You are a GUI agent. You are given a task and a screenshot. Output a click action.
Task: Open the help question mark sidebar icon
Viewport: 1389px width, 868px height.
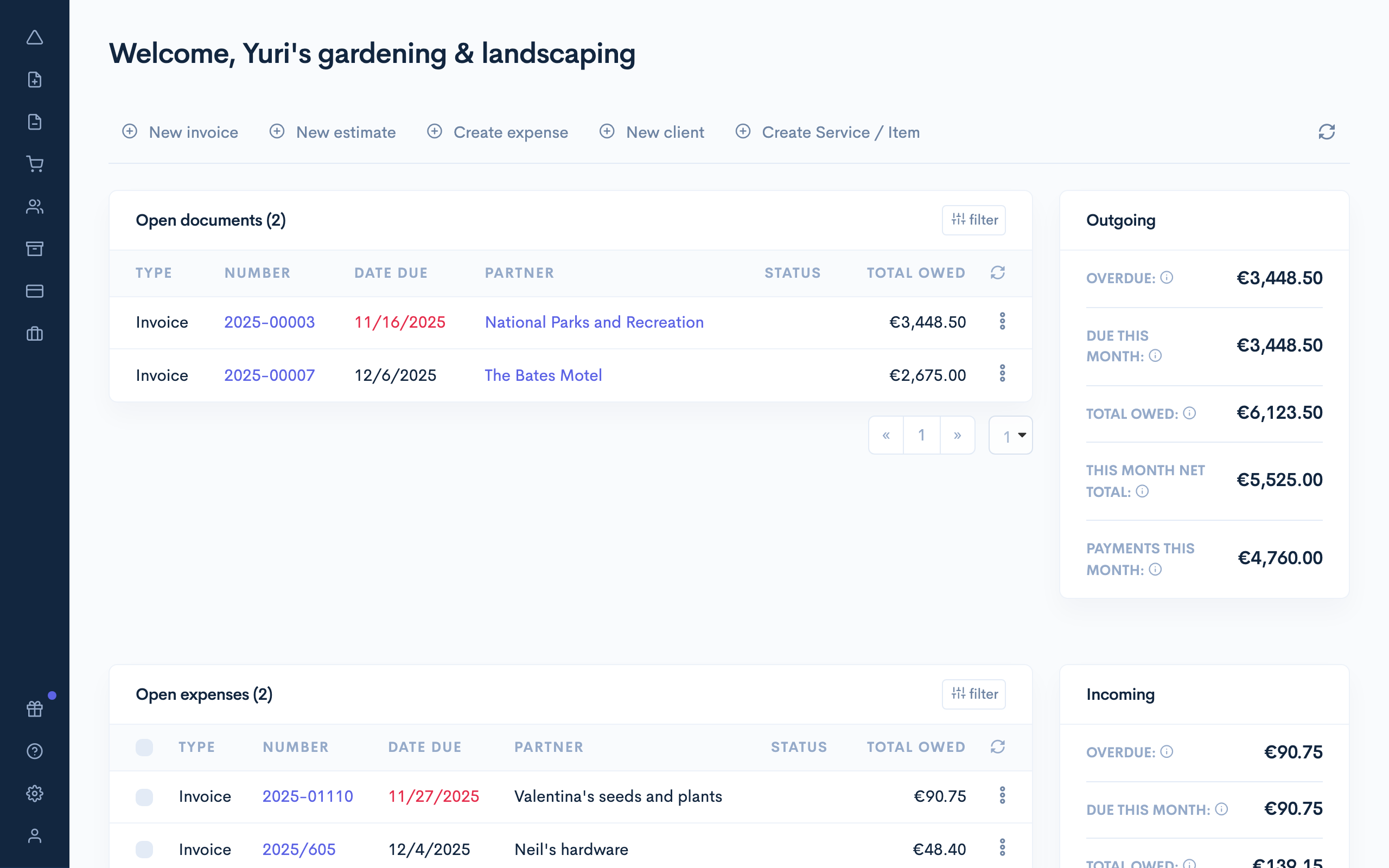point(34,751)
